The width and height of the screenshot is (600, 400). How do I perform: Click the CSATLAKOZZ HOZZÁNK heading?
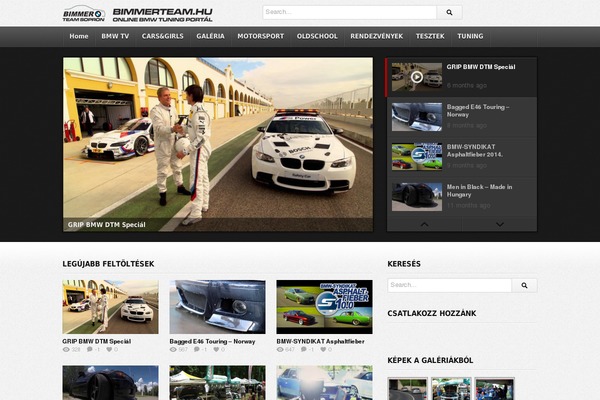point(432,313)
